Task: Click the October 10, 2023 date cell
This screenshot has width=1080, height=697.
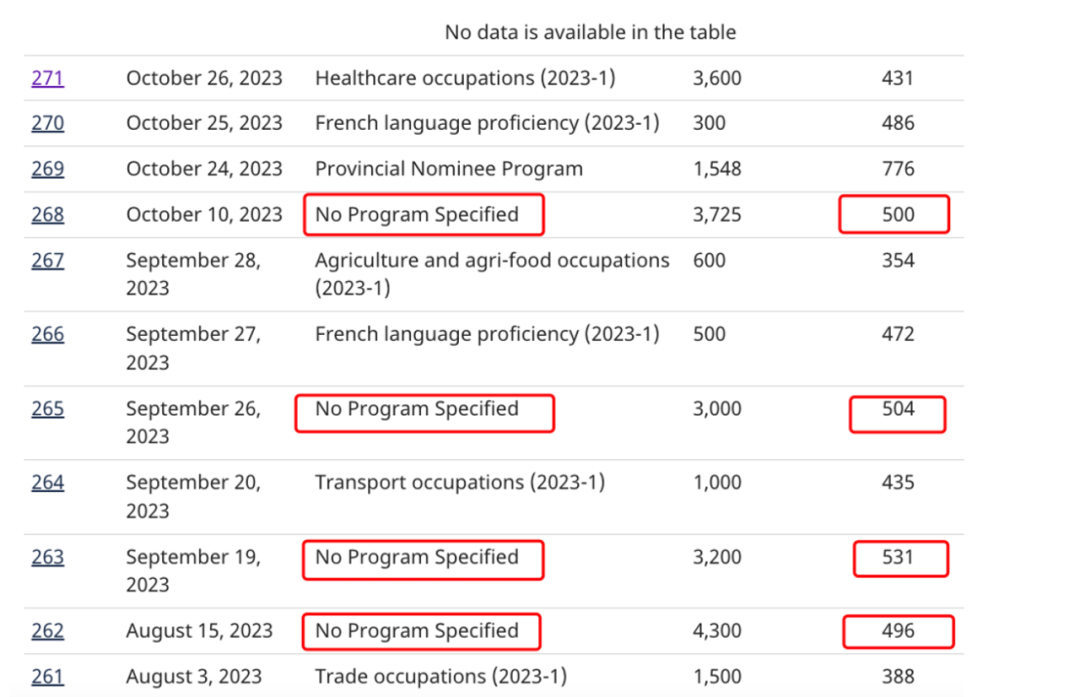Action: [204, 214]
